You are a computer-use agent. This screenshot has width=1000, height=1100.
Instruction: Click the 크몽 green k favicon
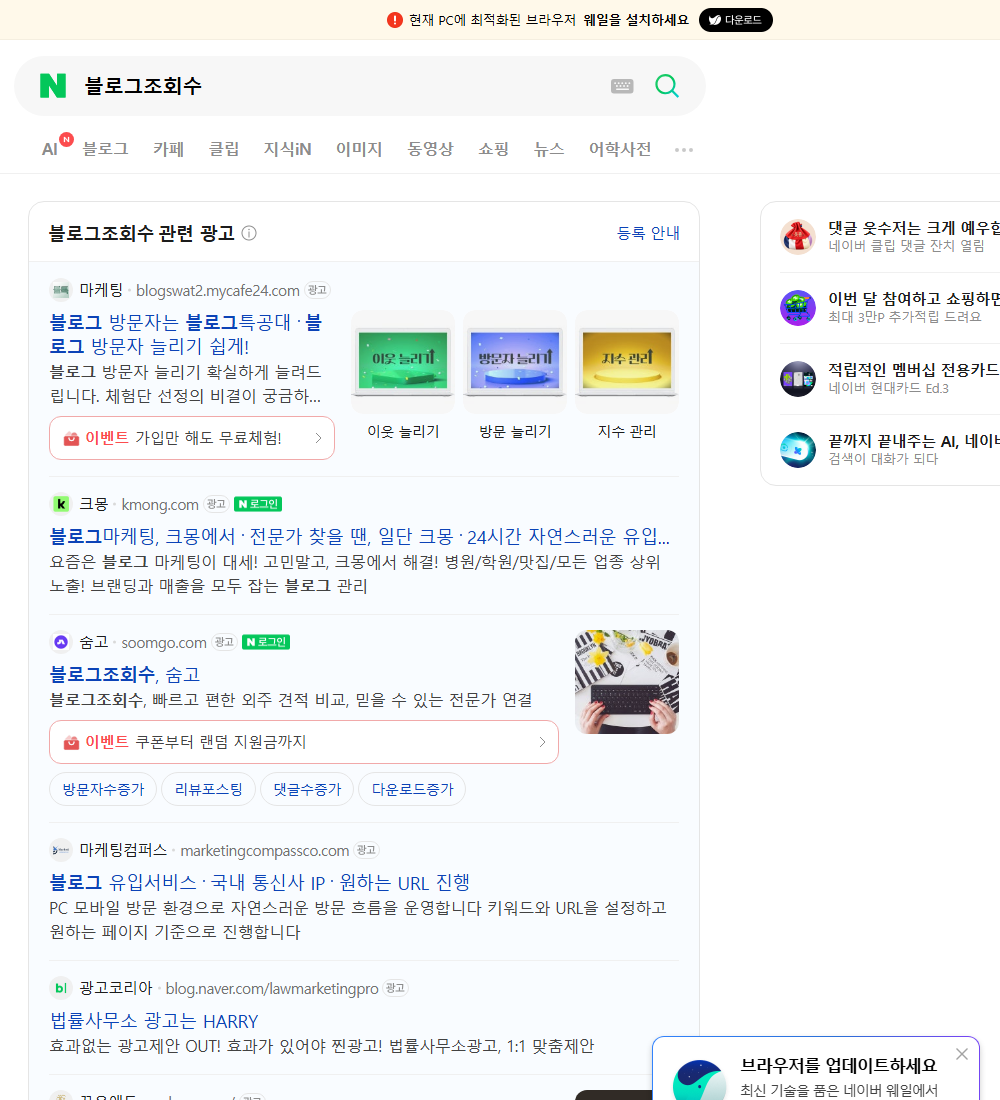coord(61,504)
